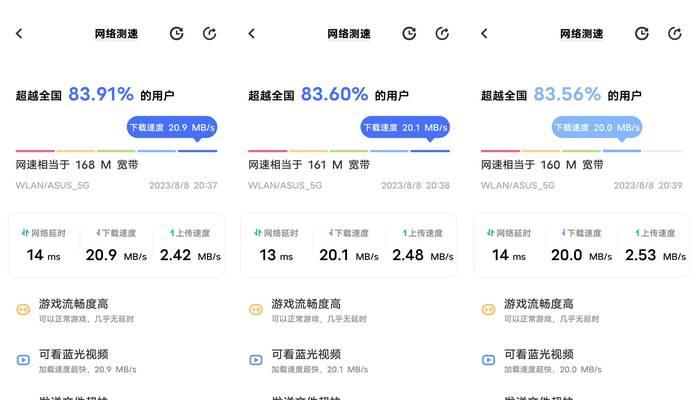Click the speed rating bar above 160 M
Screen dimensions: 698x400
[581, 151]
